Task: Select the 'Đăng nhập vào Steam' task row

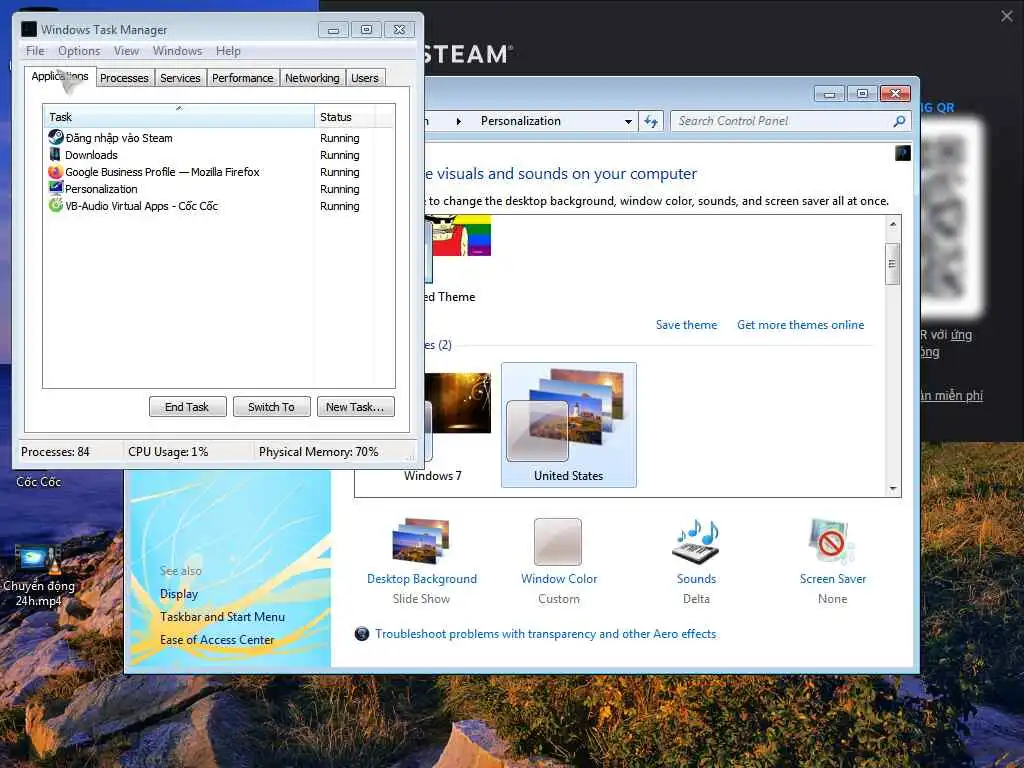Action: 219,138
